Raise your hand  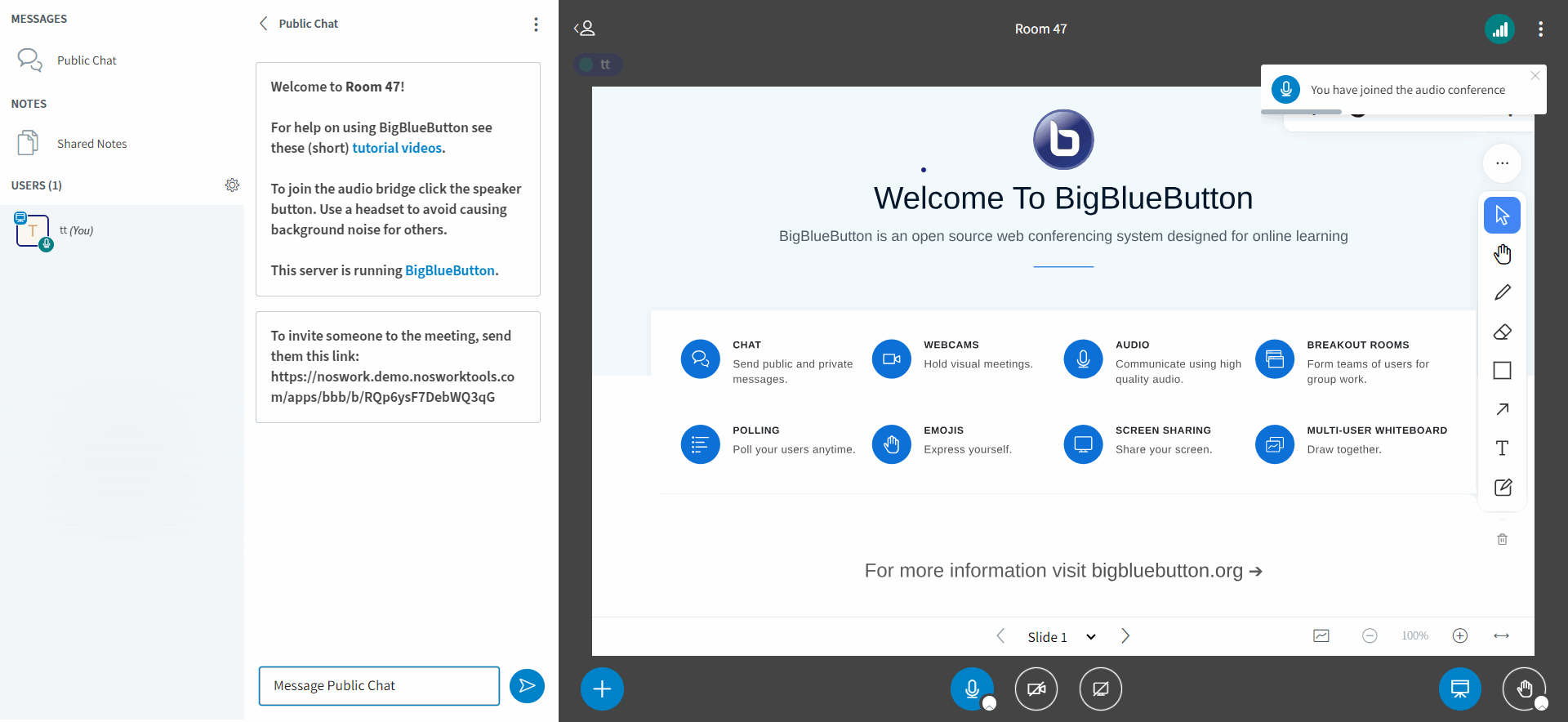click(1524, 689)
